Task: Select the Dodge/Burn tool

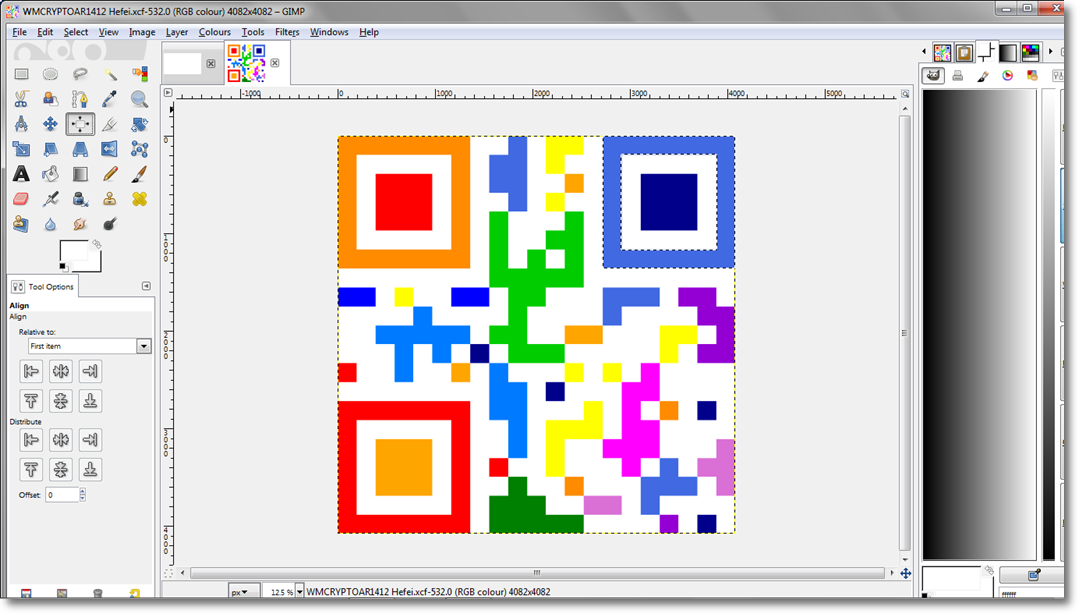Action: click(110, 224)
